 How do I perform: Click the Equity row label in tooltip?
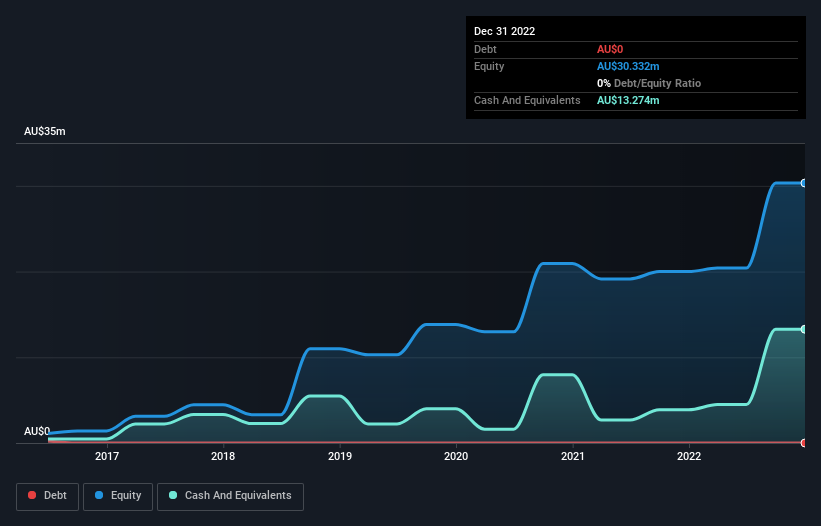pos(489,66)
